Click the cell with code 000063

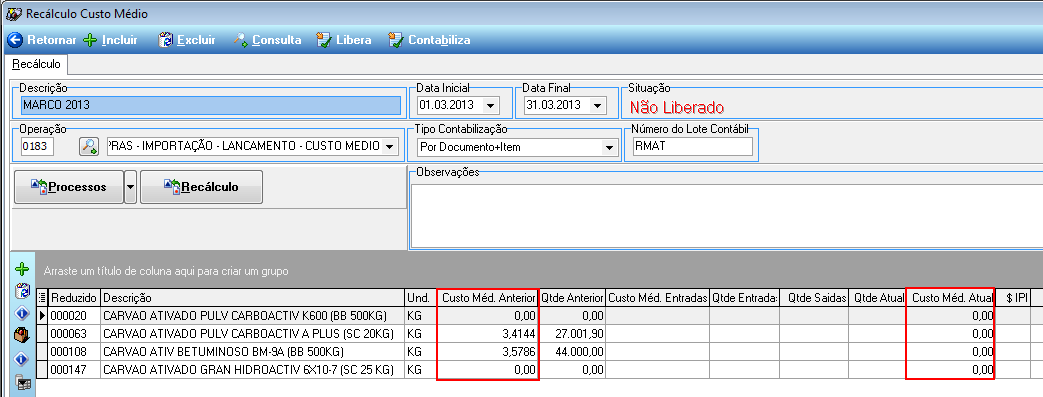[x=74, y=333]
